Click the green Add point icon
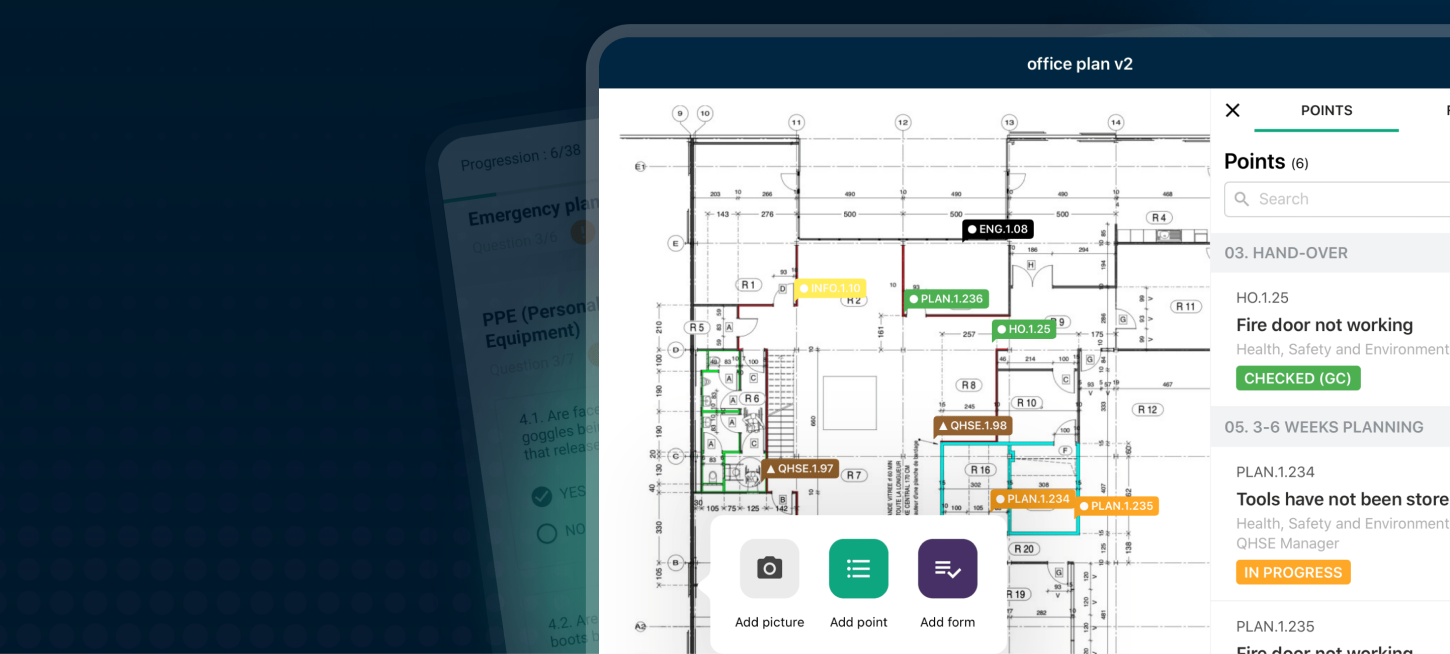Screen dimensions: 1450x654 click(x=858, y=568)
